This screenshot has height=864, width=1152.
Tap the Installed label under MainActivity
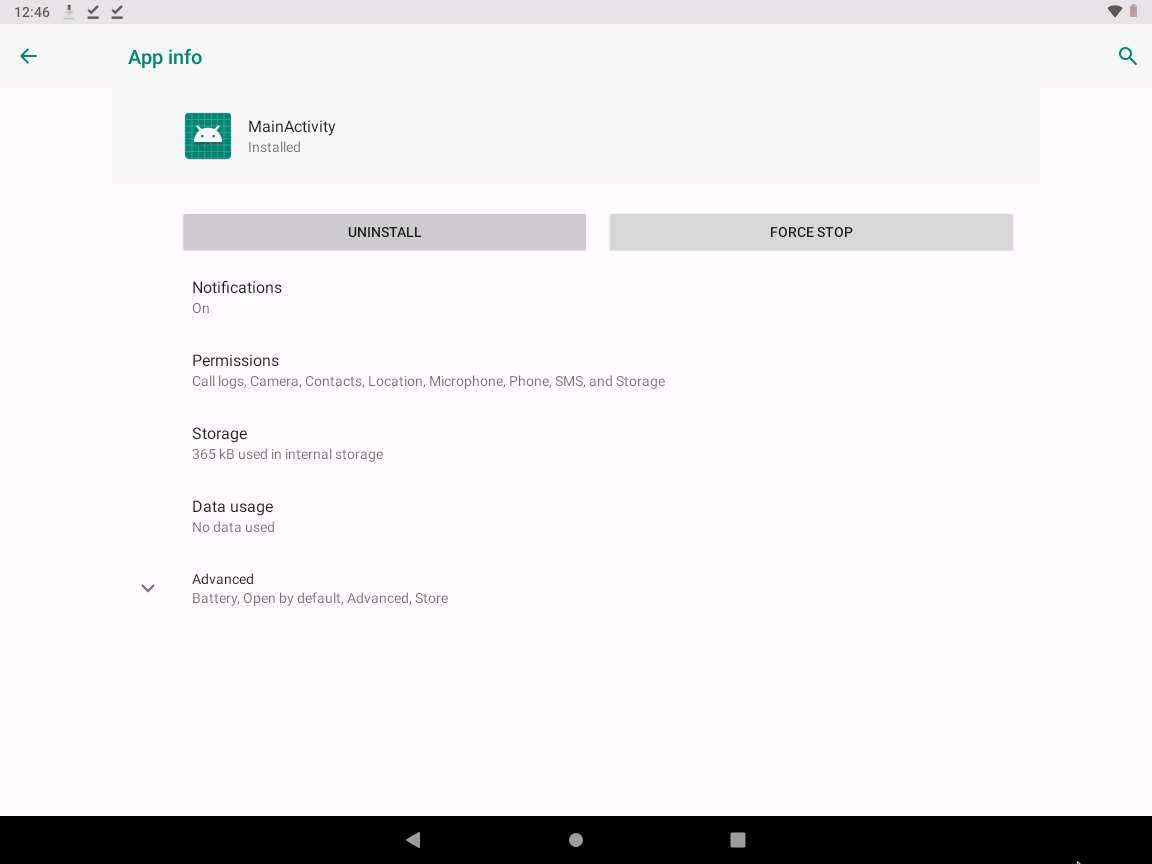pos(274,147)
